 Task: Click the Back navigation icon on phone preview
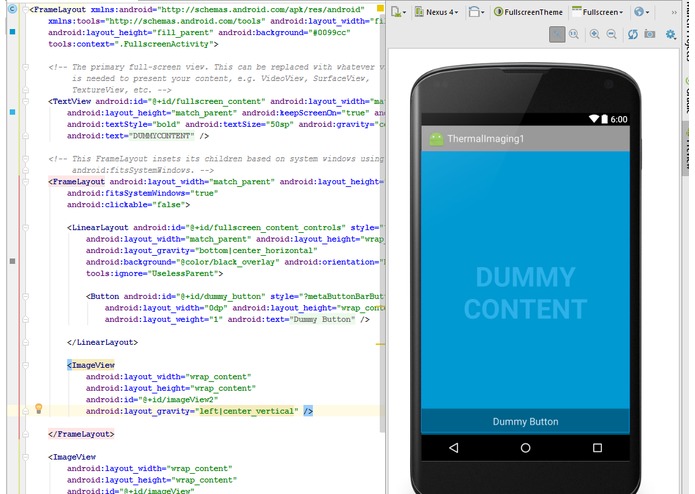coord(453,448)
